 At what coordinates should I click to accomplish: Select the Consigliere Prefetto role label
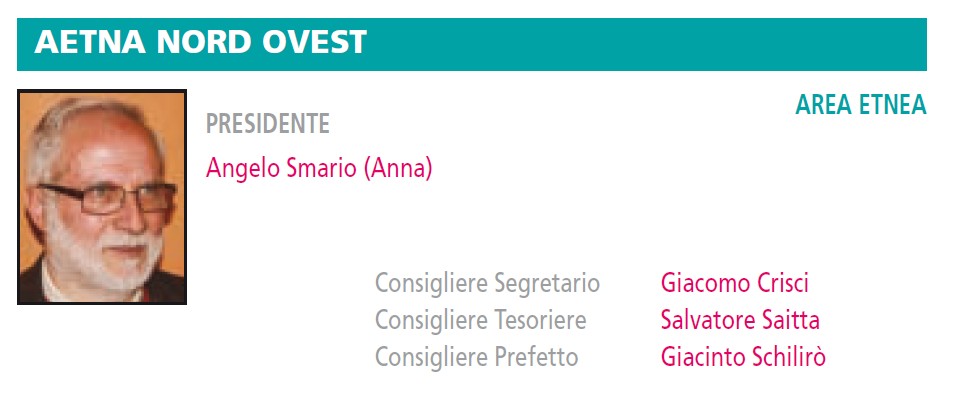coord(477,357)
